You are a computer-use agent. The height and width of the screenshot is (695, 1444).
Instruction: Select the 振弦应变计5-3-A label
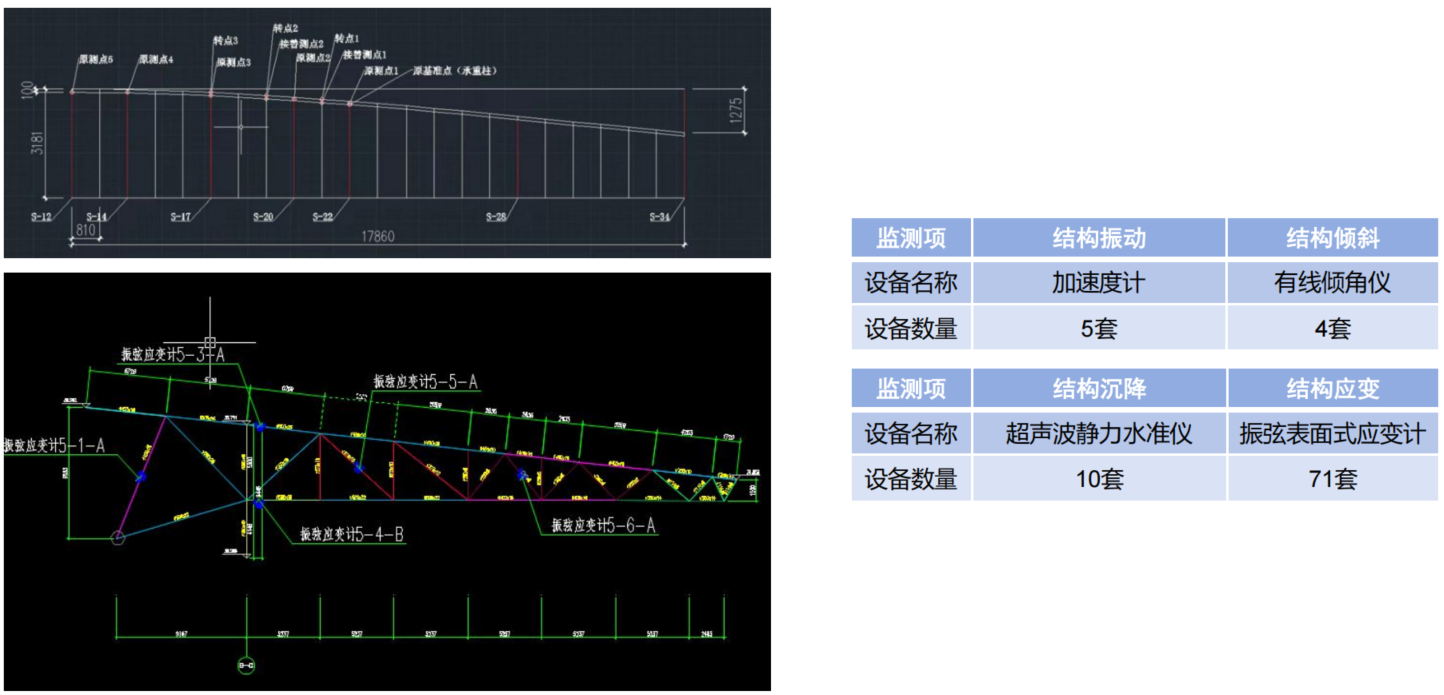[x=172, y=354]
